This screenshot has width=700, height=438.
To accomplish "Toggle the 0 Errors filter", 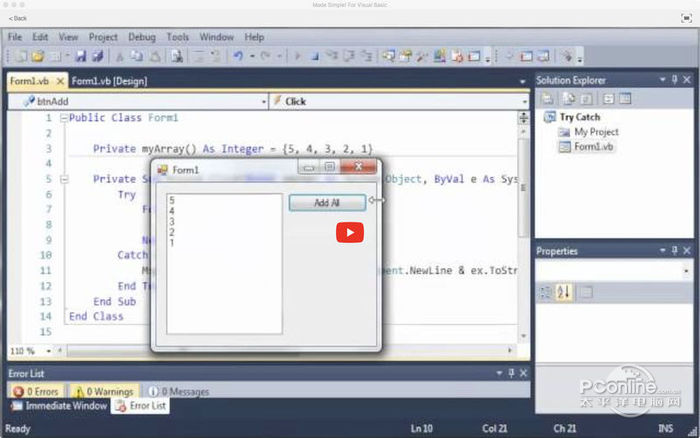I will pyautogui.click(x=36, y=392).
